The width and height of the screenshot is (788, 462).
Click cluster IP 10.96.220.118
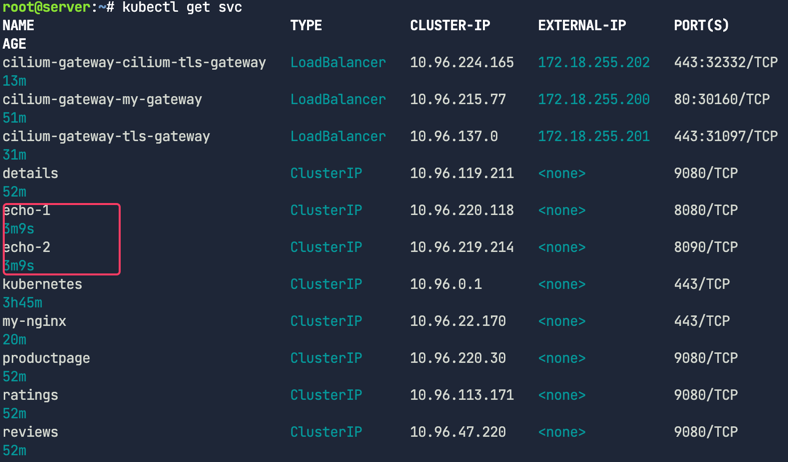coord(462,210)
